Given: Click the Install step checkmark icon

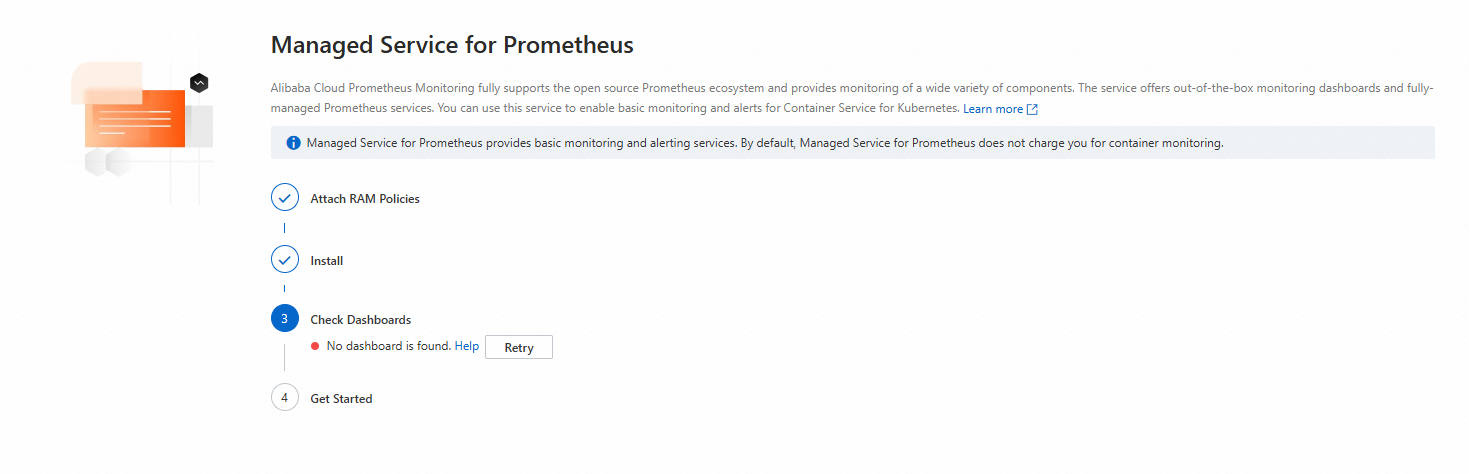Looking at the screenshot, I should click(x=285, y=260).
